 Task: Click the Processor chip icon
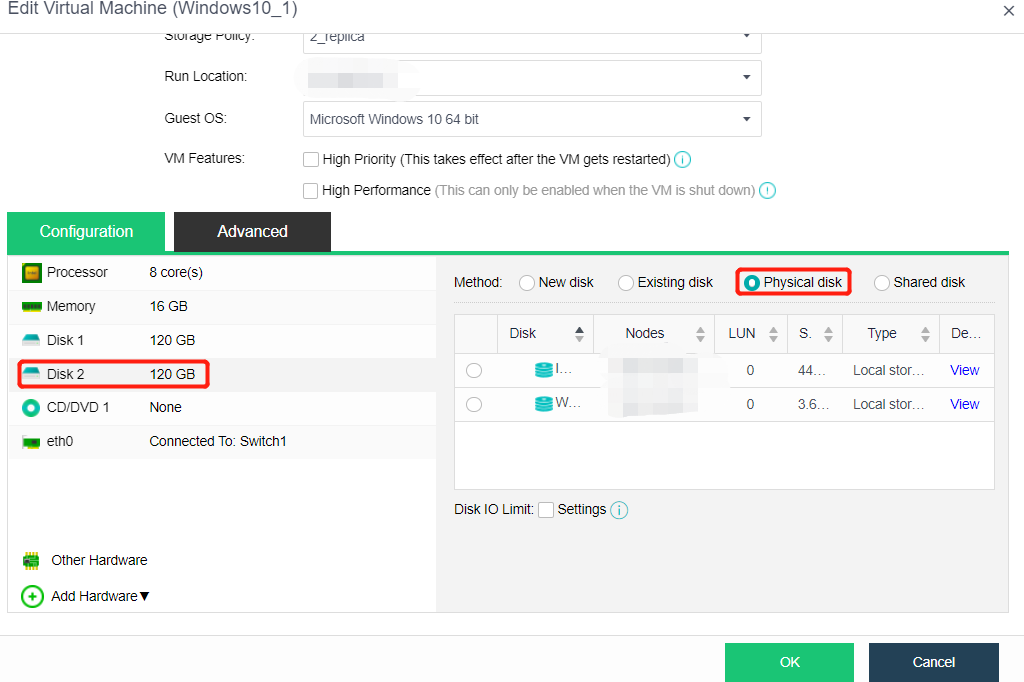32,272
